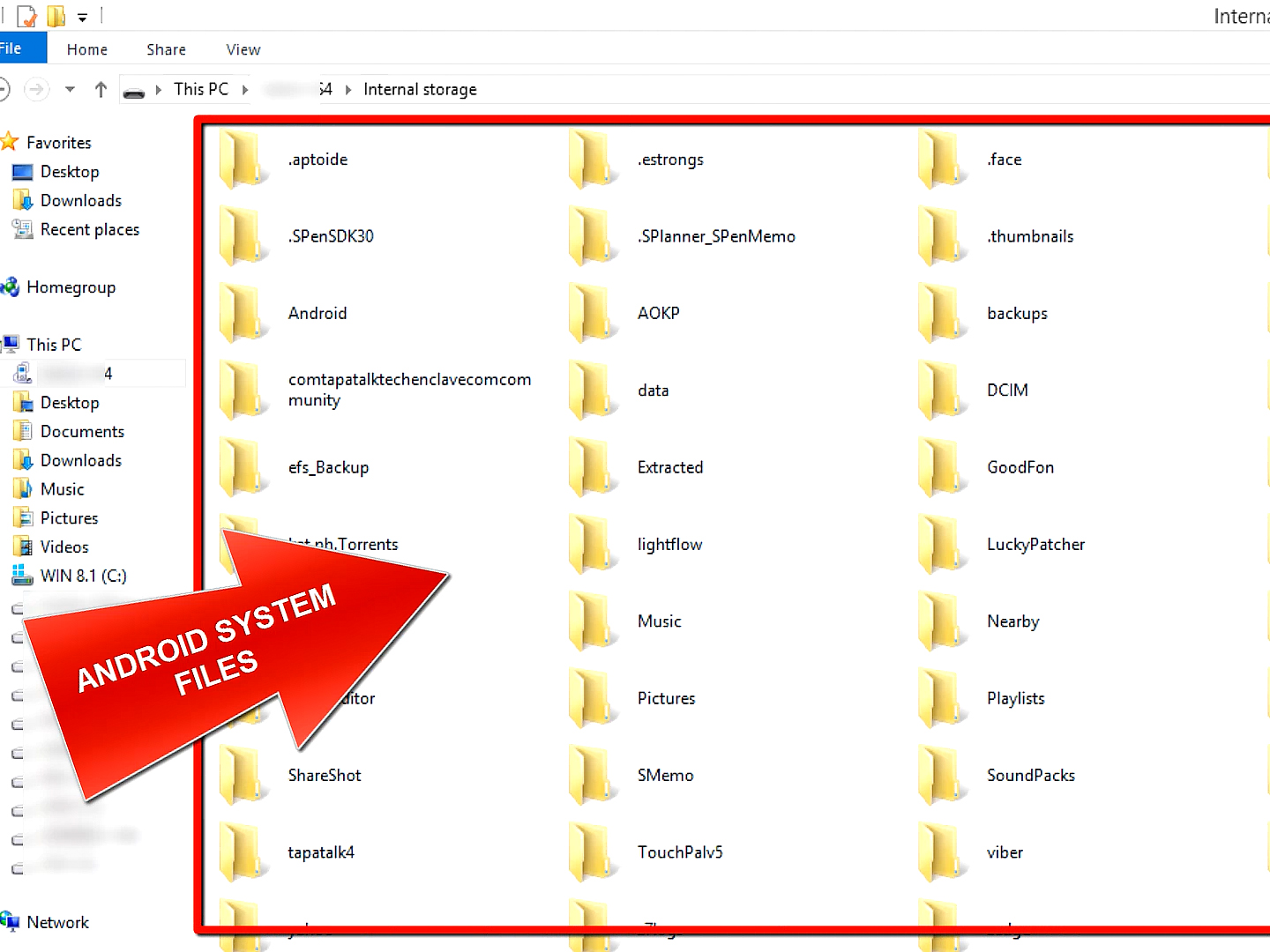Open Network from the navigation pane
This screenshot has width=1270, height=952.
[58, 922]
